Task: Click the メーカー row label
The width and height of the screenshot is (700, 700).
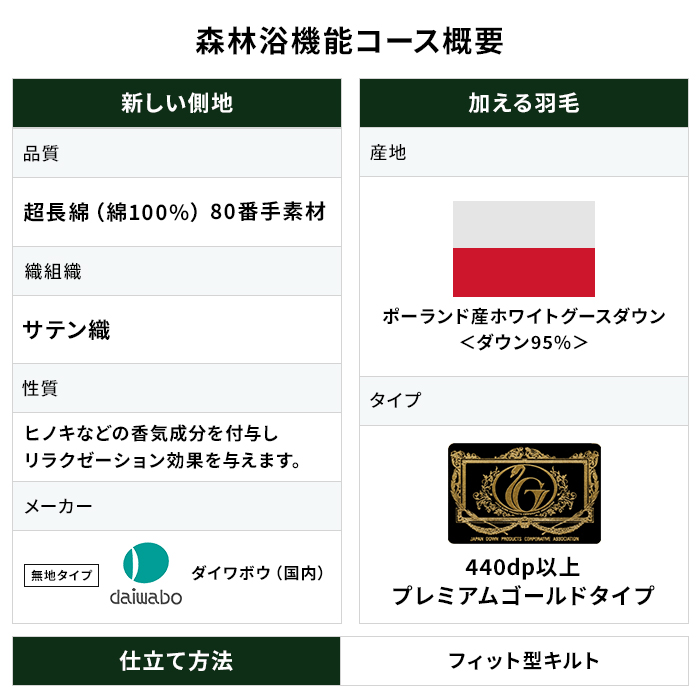Action: [58, 506]
